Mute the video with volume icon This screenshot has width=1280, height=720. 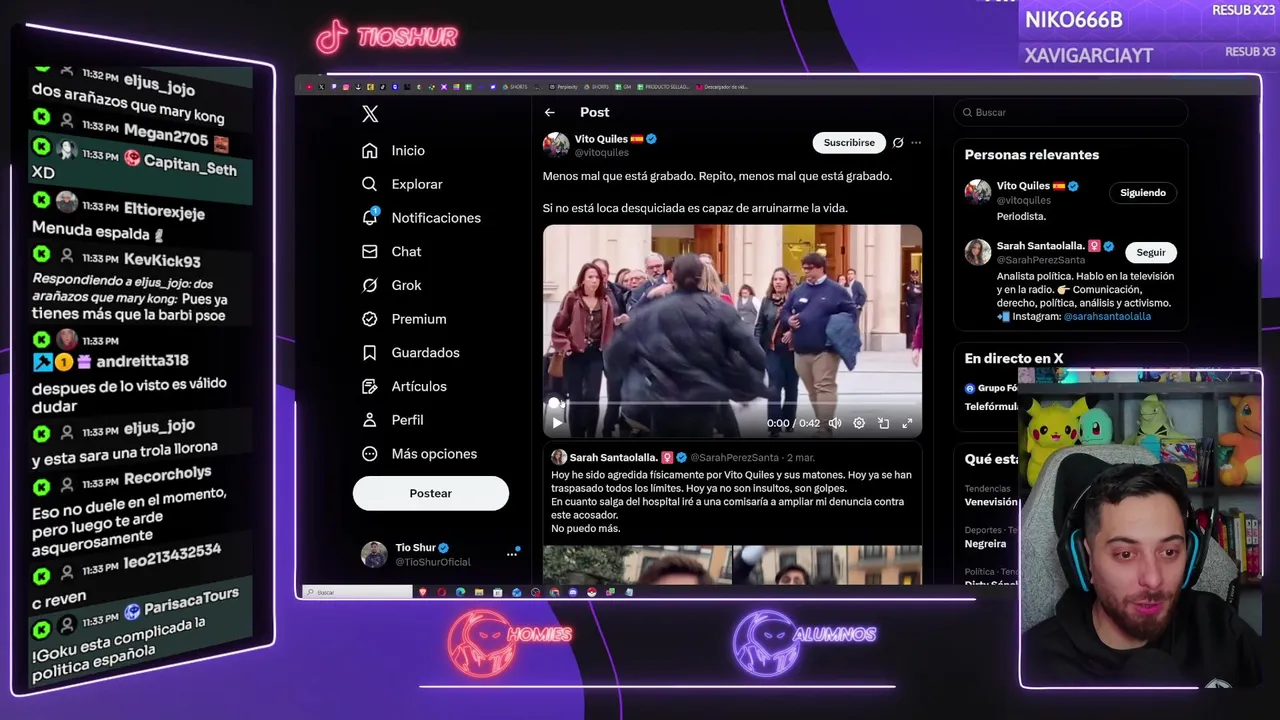coord(835,423)
